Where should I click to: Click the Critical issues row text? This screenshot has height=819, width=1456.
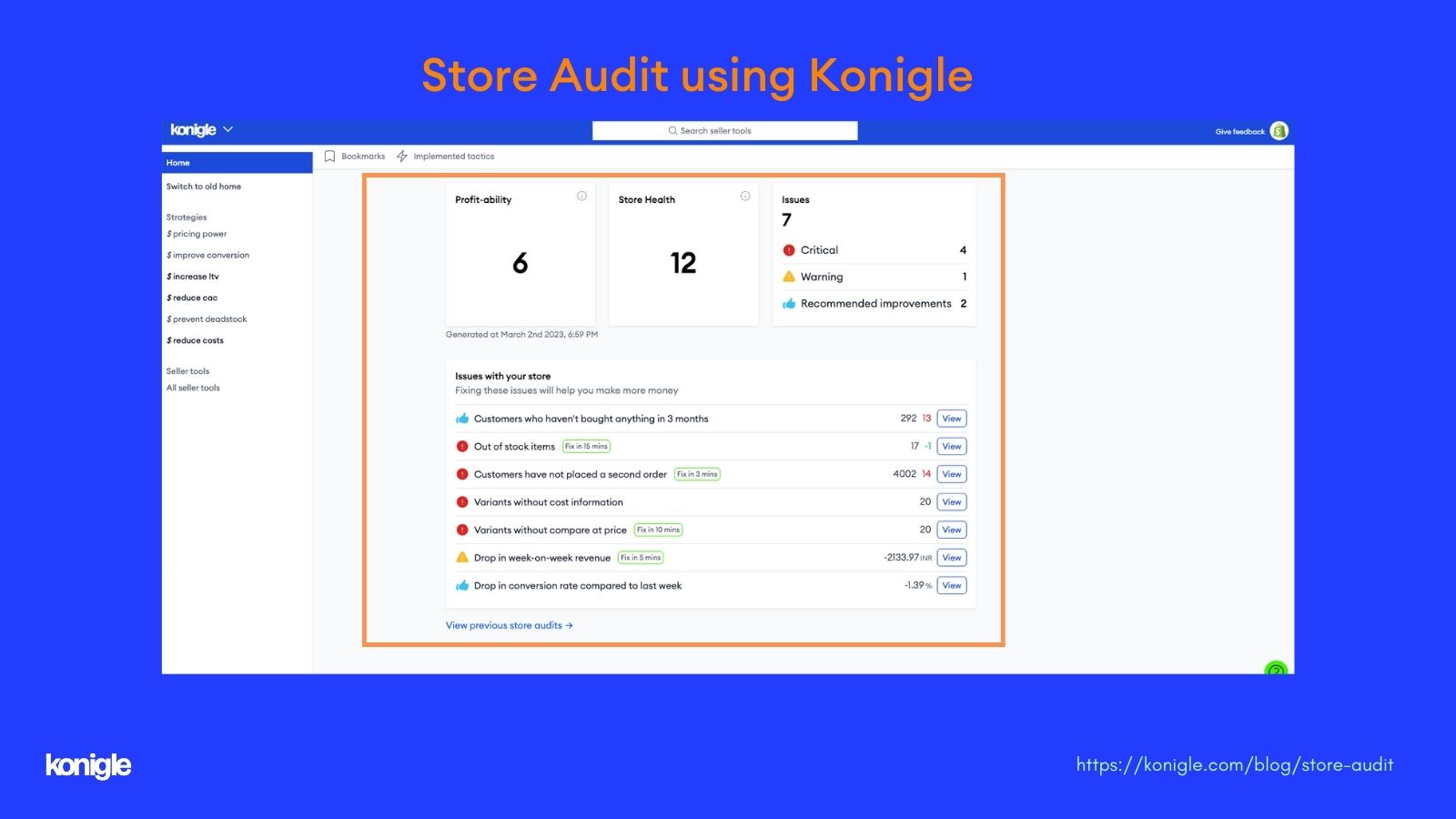pyautogui.click(x=819, y=250)
